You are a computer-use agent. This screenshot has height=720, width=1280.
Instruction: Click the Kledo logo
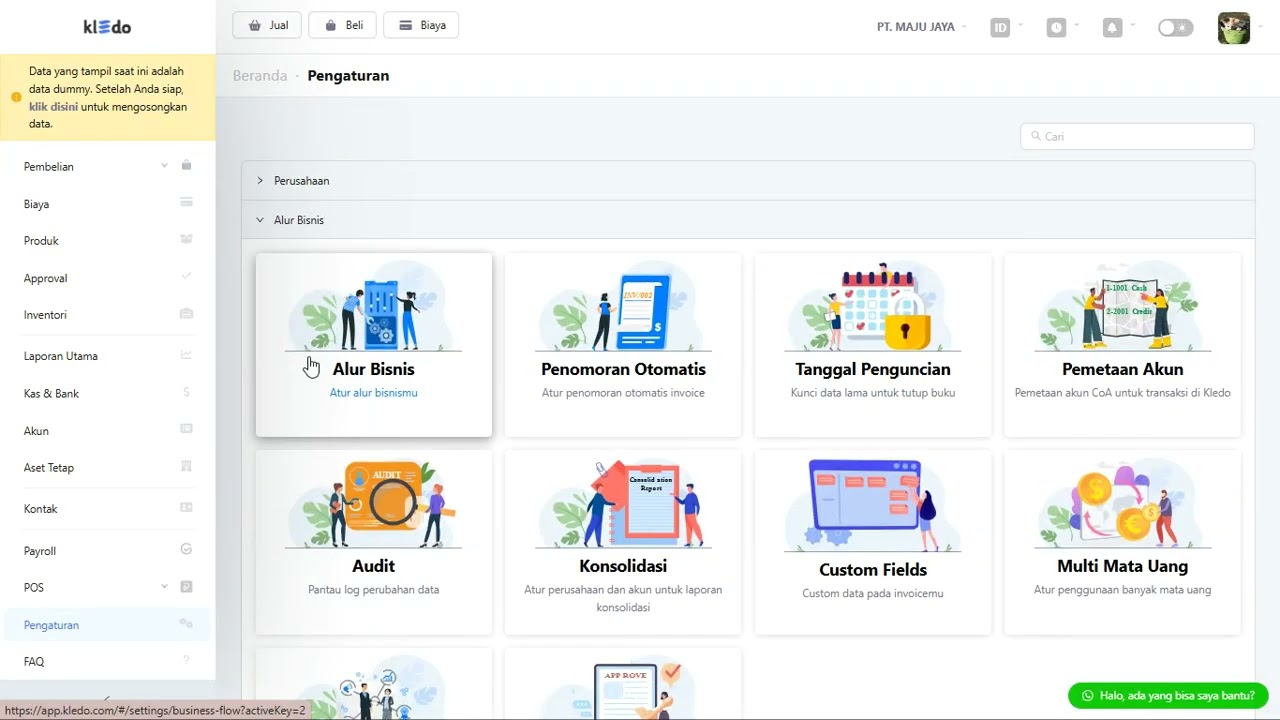tap(107, 27)
